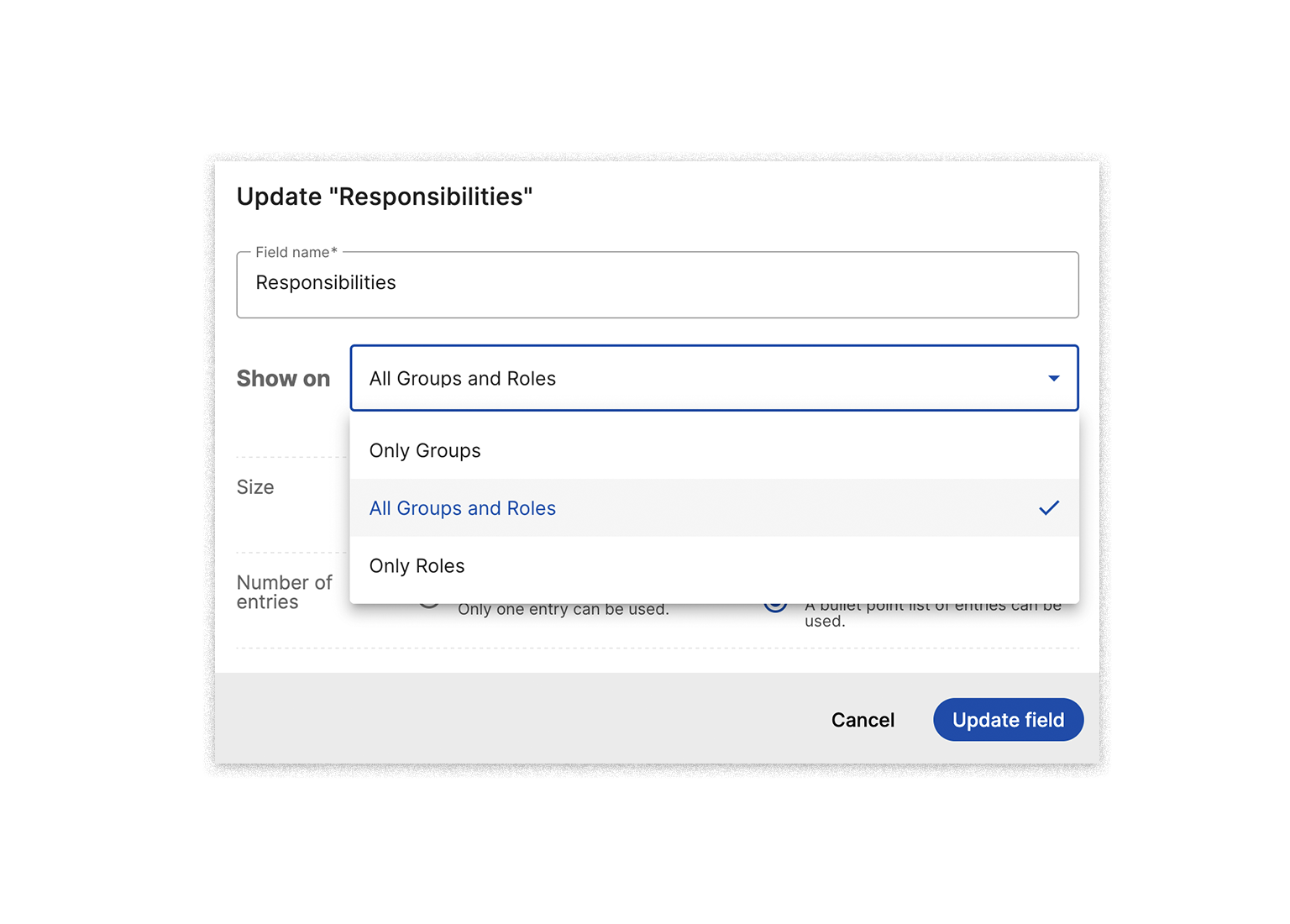Click the blue circular radio icon near 'used.' text
Screen dimensions: 1290x924
(x=774, y=603)
